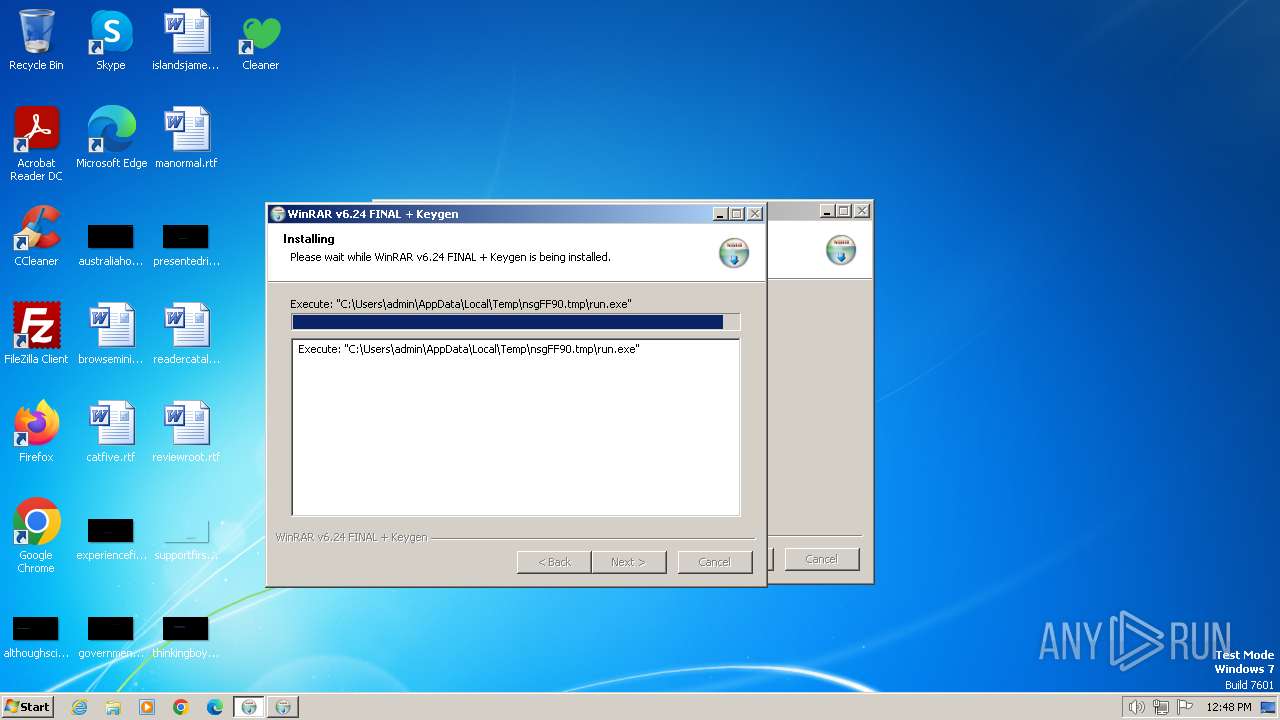Viewport: 1280px width, 720px height.
Task: Switch to second installer taskbar button
Action: pos(283,707)
